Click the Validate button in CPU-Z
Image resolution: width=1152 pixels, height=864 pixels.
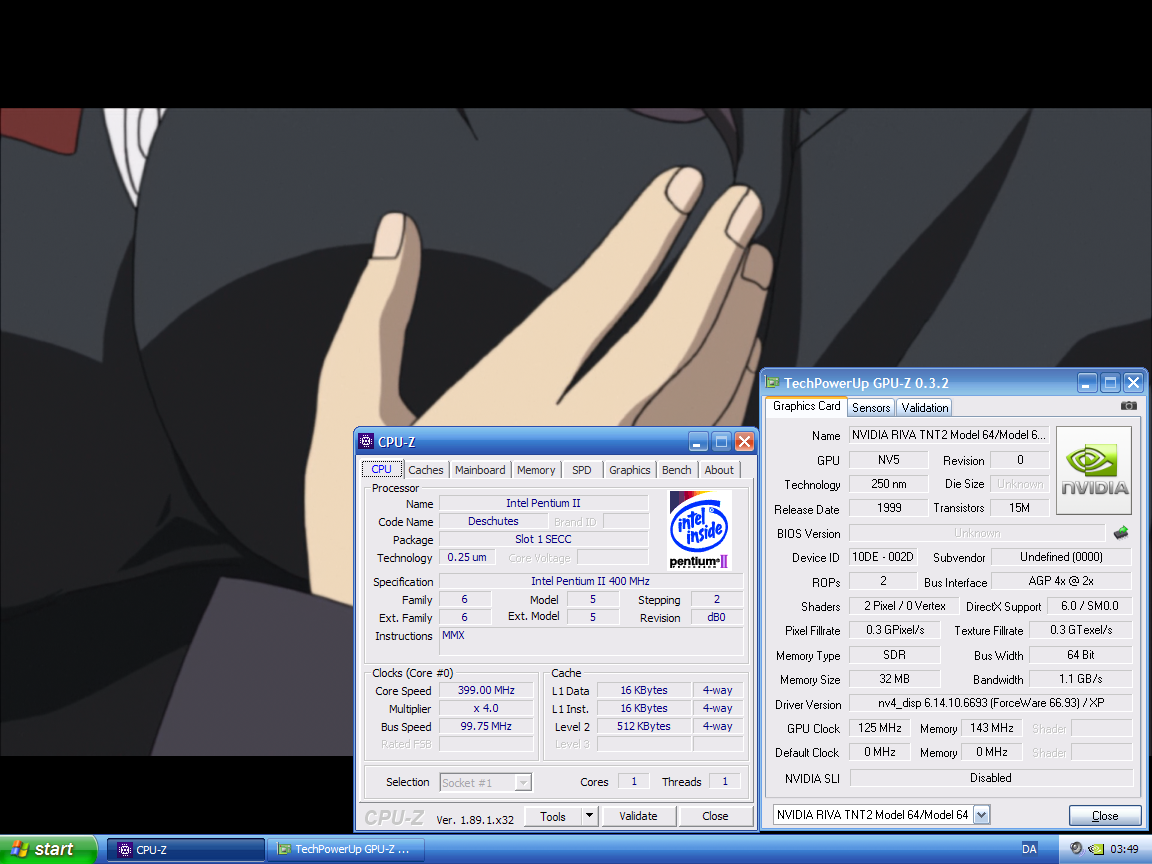[638, 816]
